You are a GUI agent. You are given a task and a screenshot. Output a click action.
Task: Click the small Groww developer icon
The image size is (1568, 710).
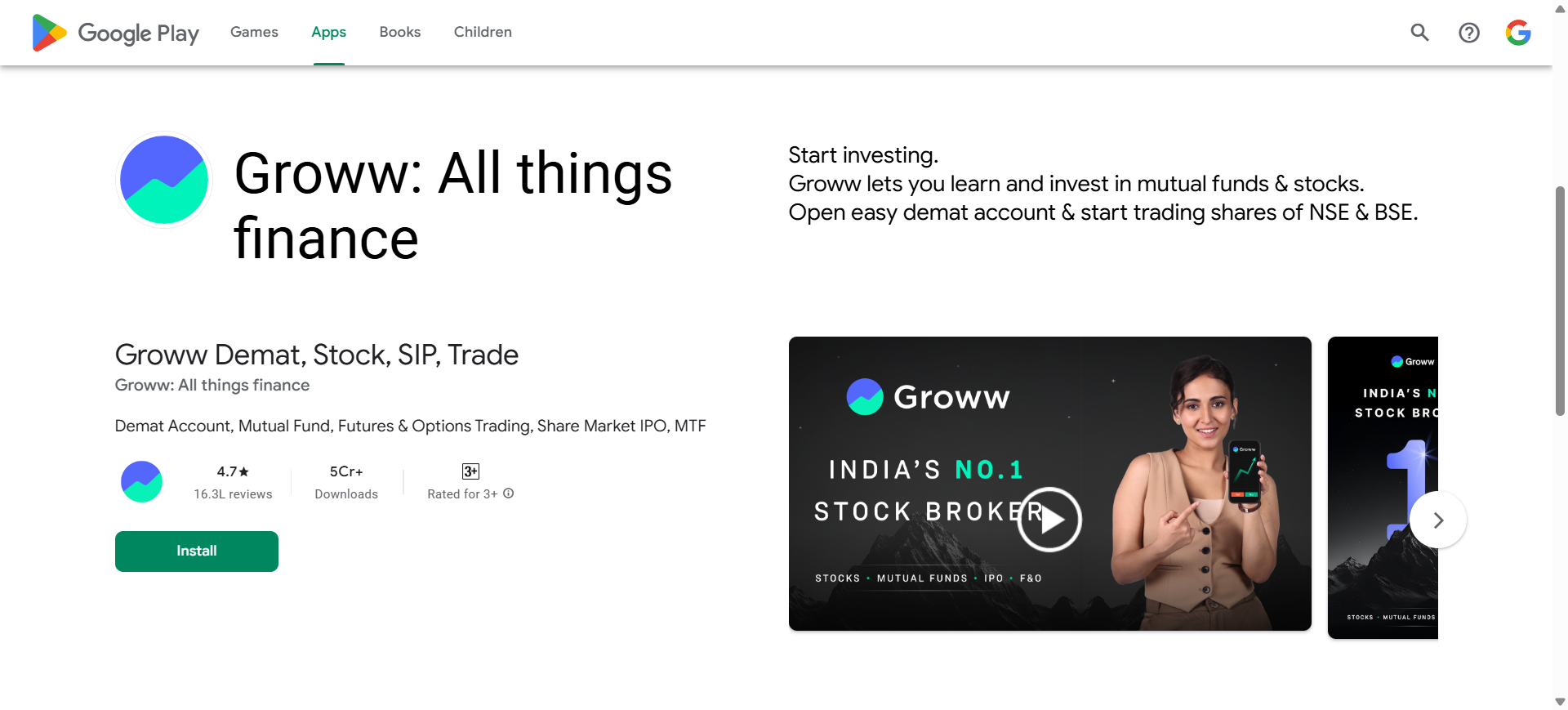pyautogui.click(x=141, y=481)
